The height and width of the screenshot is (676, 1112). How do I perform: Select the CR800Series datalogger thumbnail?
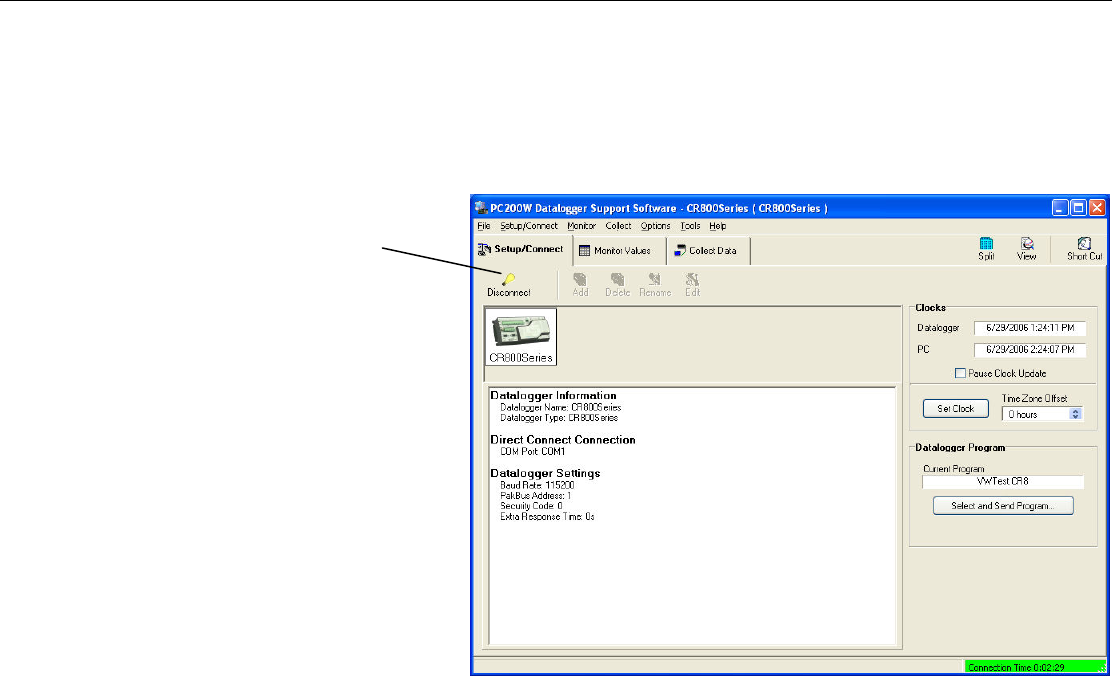click(x=521, y=336)
